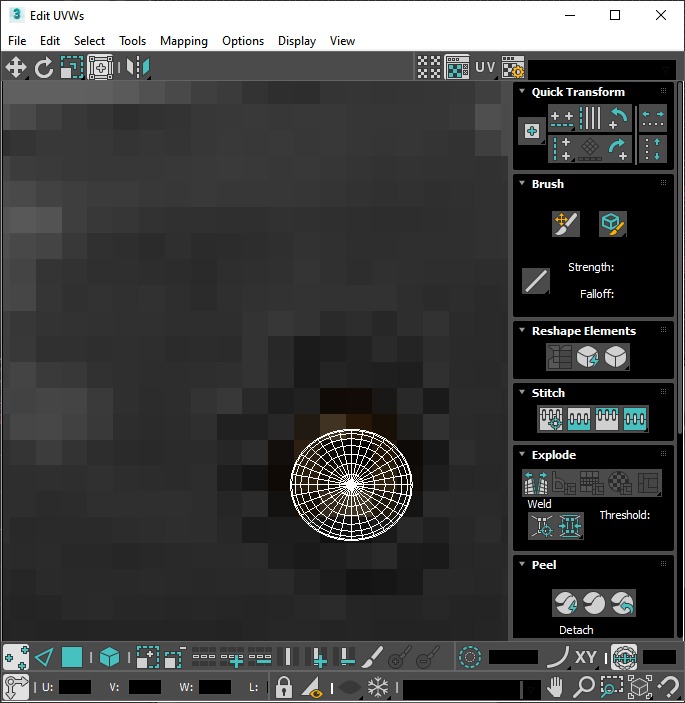Viewport: 685px width, 703px height.
Task: Click Absolute/Relative transform type-in toggle
Action: (x=16, y=686)
